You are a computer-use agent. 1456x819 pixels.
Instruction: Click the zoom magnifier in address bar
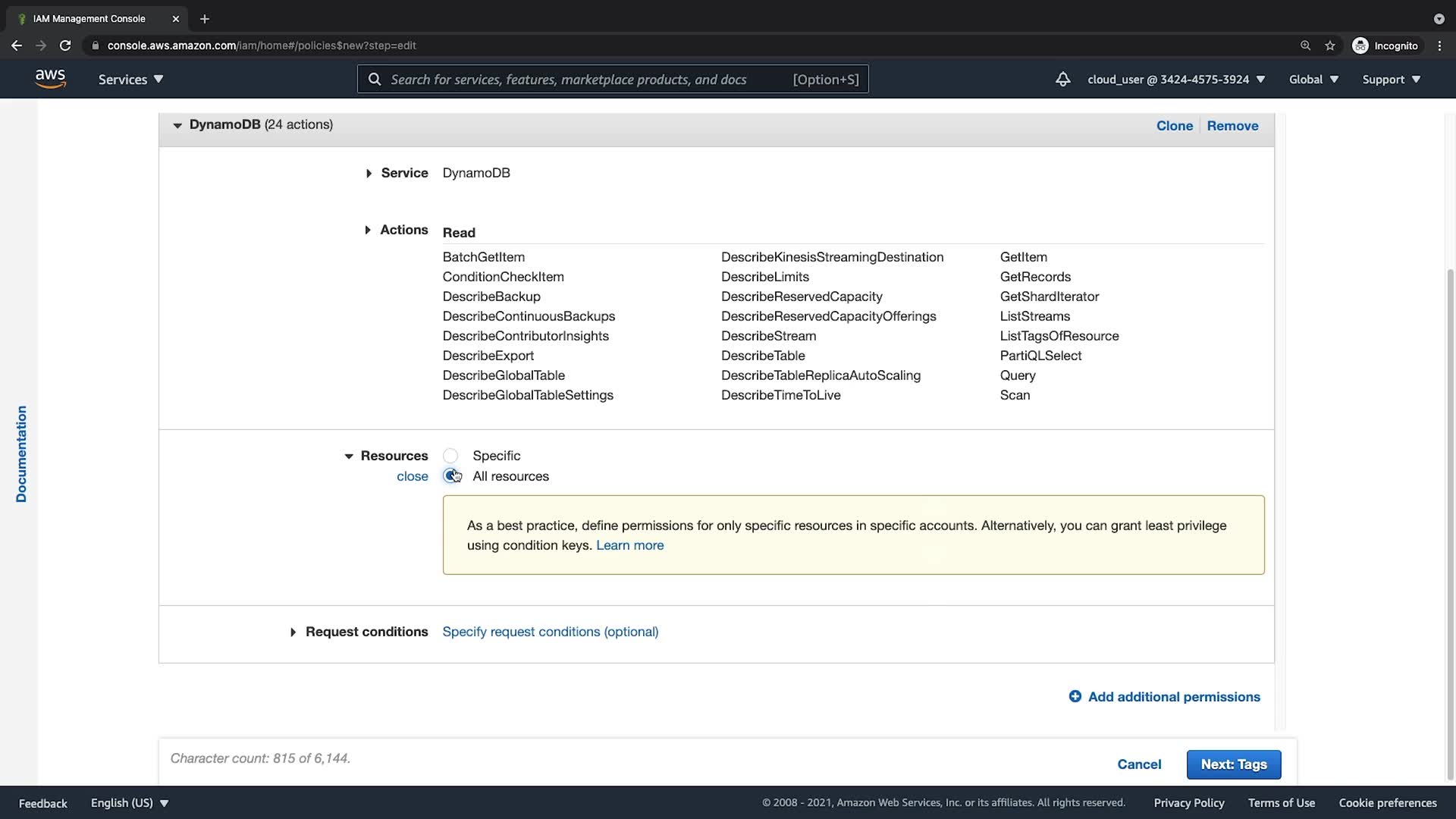pyautogui.click(x=1305, y=45)
